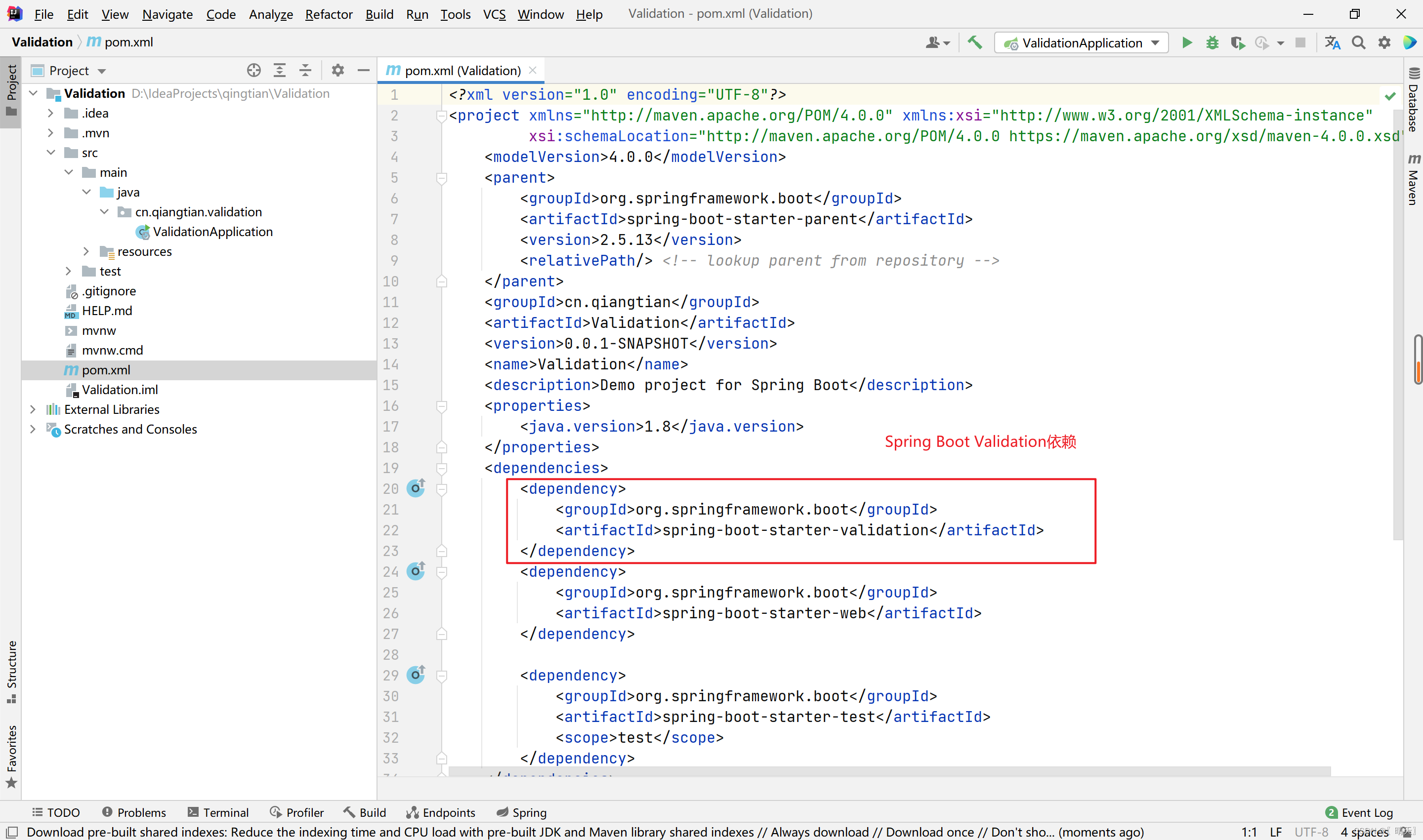Image resolution: width=1423 pixels, height=840 pixels.
Task: Click the green Run button
Action: coord(1186,43)
